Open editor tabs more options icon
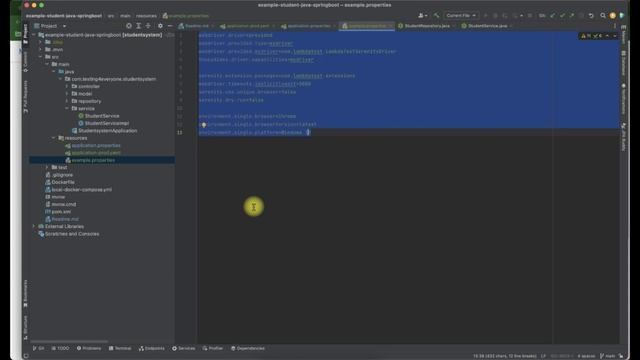The height and width of the screenshot is (360, 640). point(615,26)
